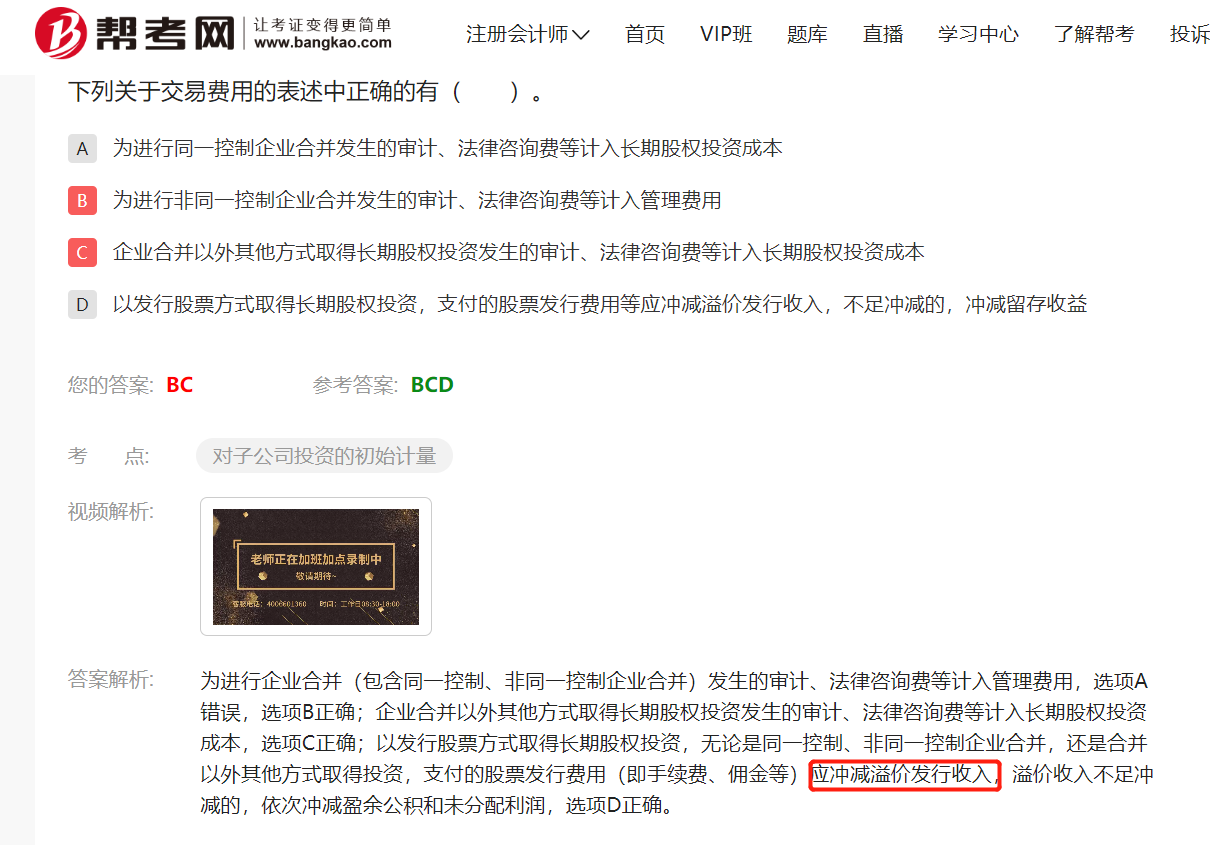Viewport: 1210px width, 845px height.
Task: Select answer option A badge
Action: click(x=82, y=149)
